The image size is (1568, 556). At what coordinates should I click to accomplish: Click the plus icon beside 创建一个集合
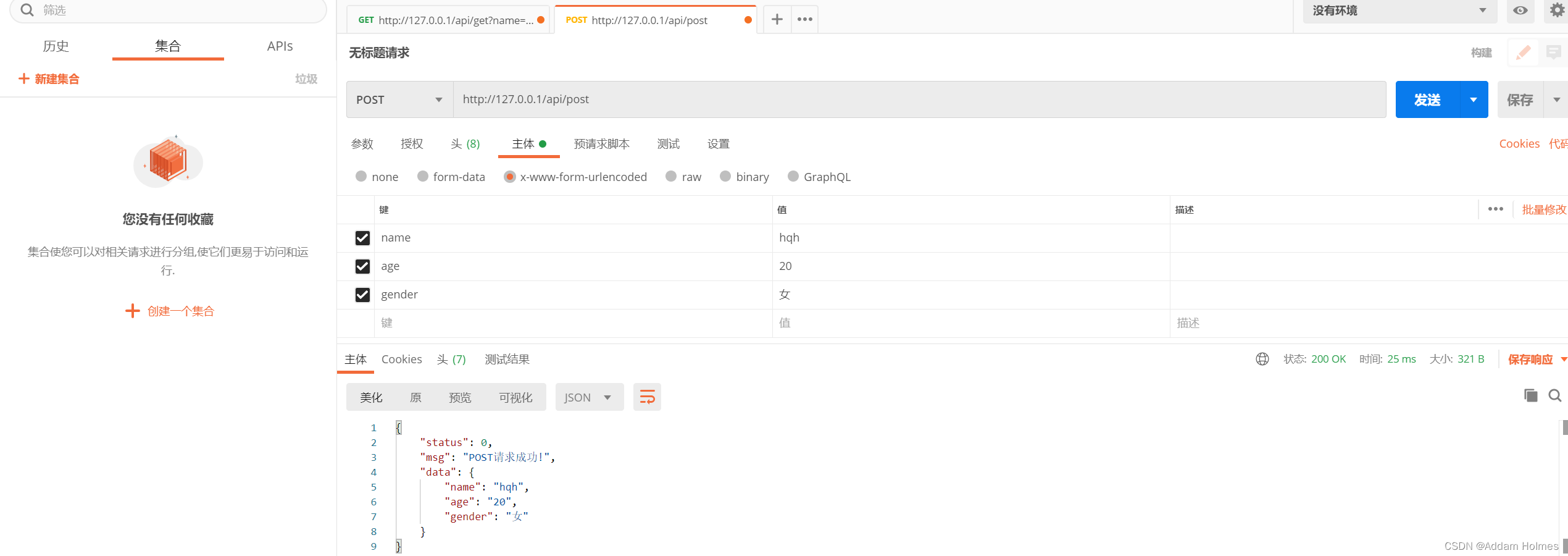[132, 311]
